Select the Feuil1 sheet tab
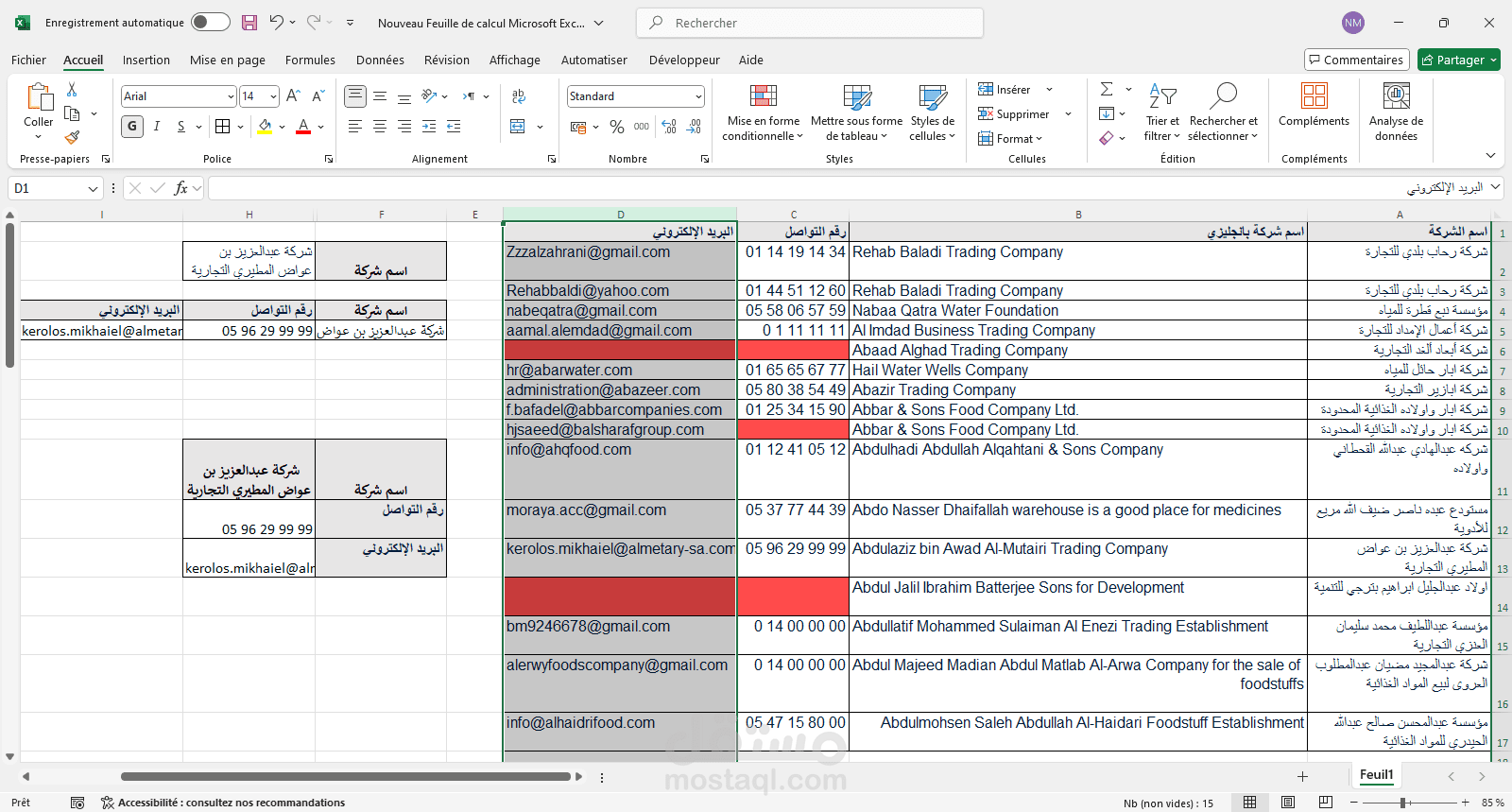 pos(1376,775)
